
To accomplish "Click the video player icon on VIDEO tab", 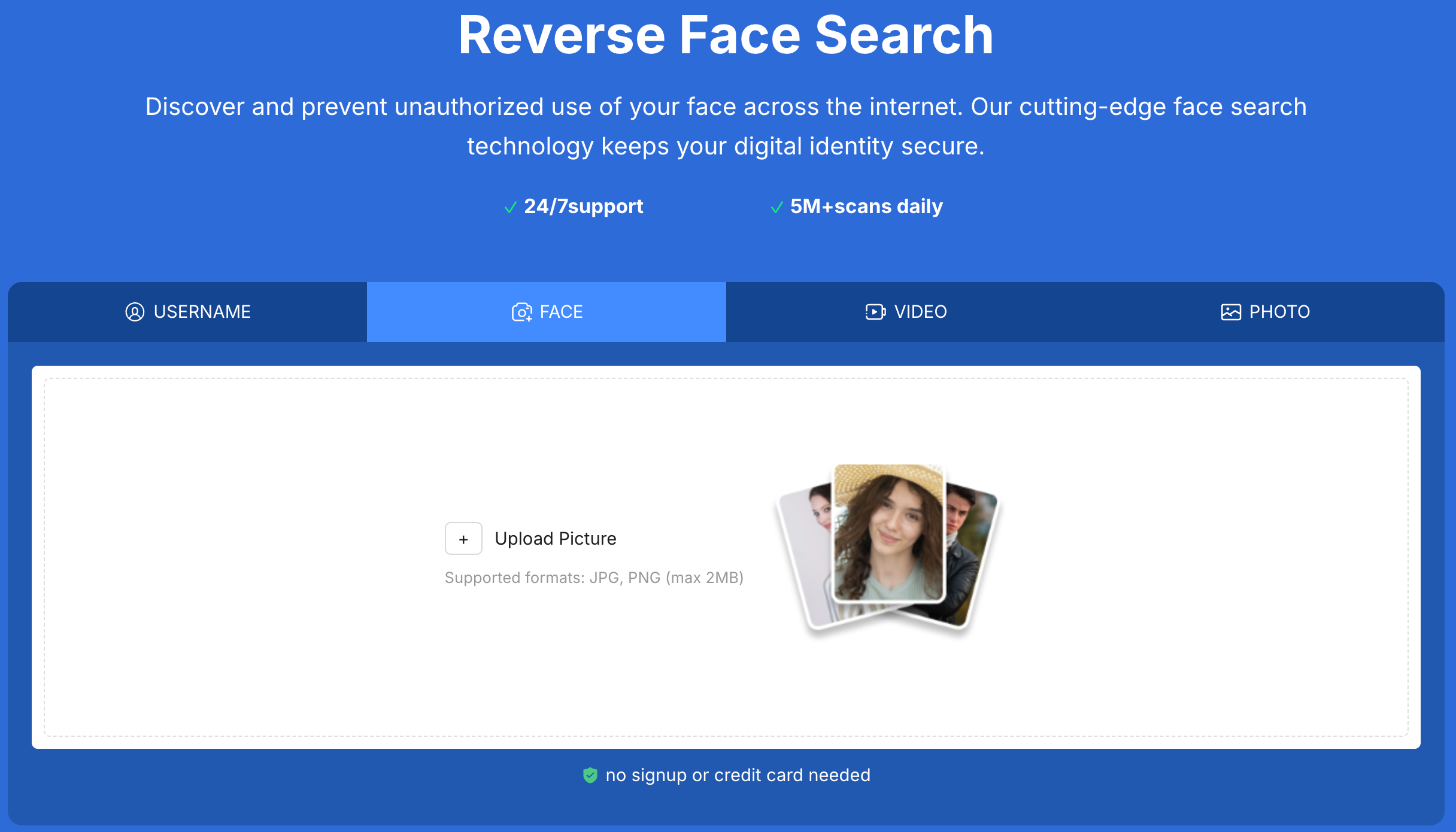I will 874,312.
